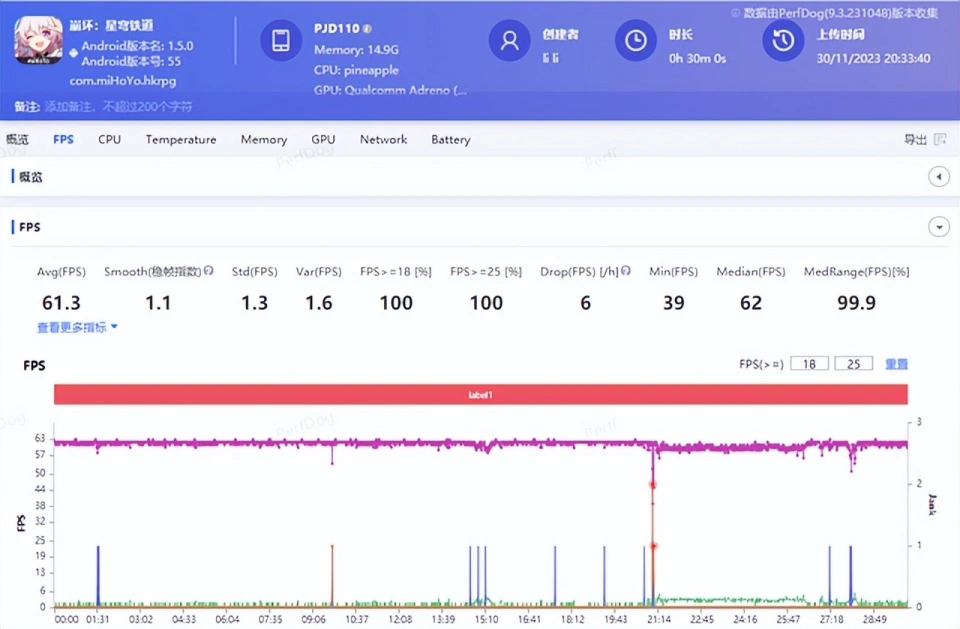The width and height of the screenshot is (960, 629).
Task: Open the 概览 tab
Action: tap(17, 140)
